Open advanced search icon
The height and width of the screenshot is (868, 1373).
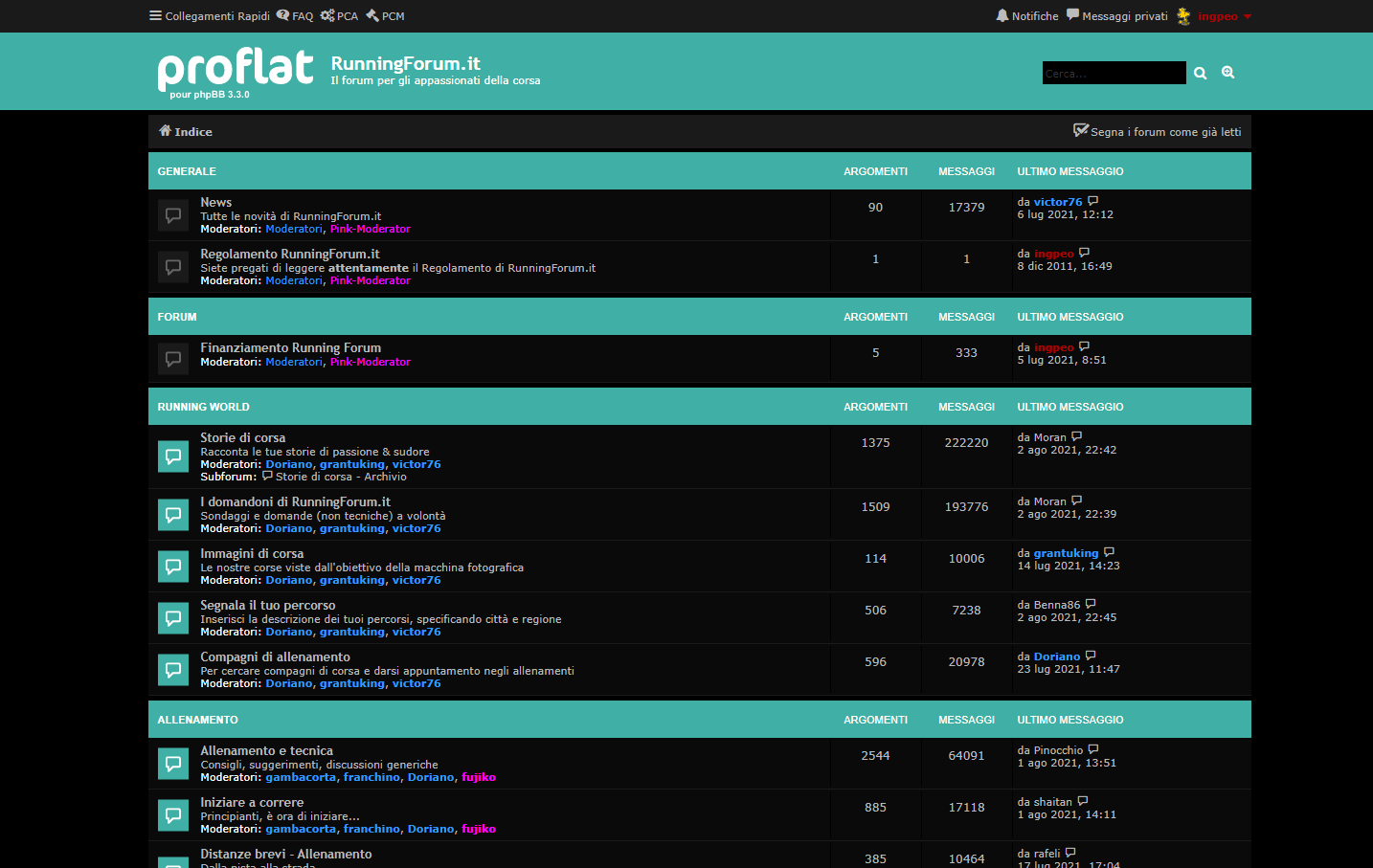pos(1228,73)
